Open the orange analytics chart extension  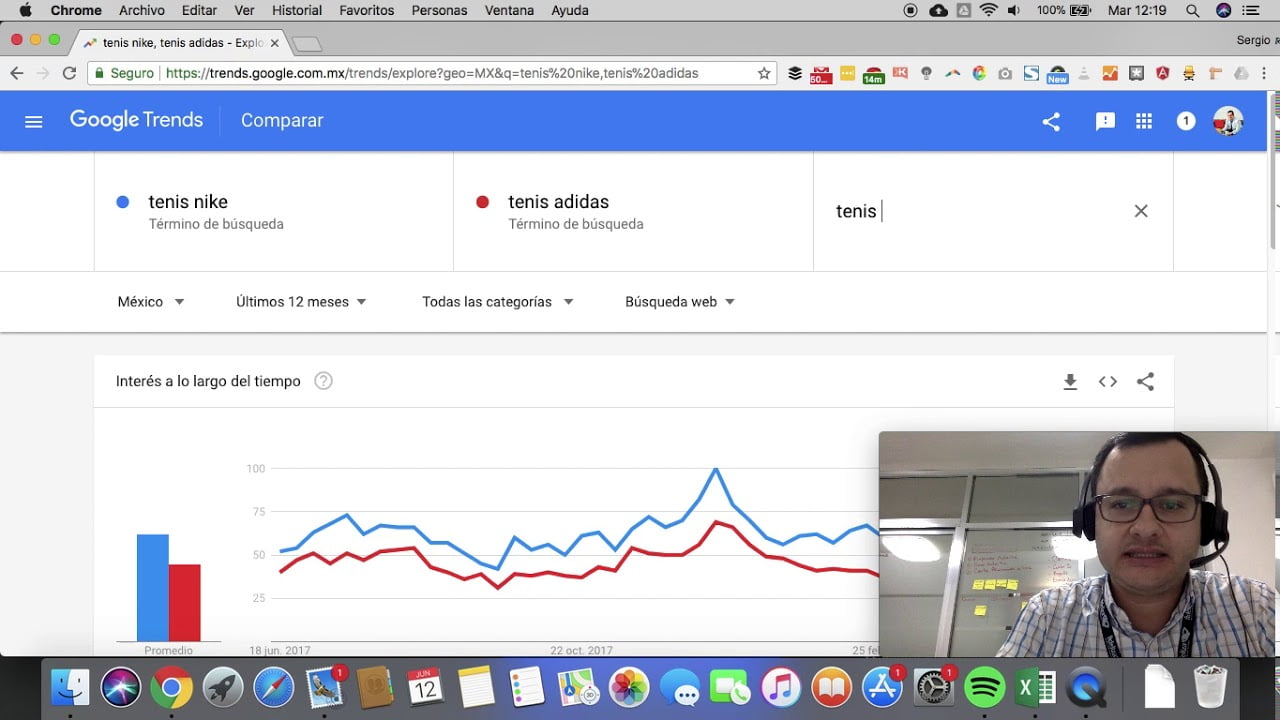(x=1110, y=73)
